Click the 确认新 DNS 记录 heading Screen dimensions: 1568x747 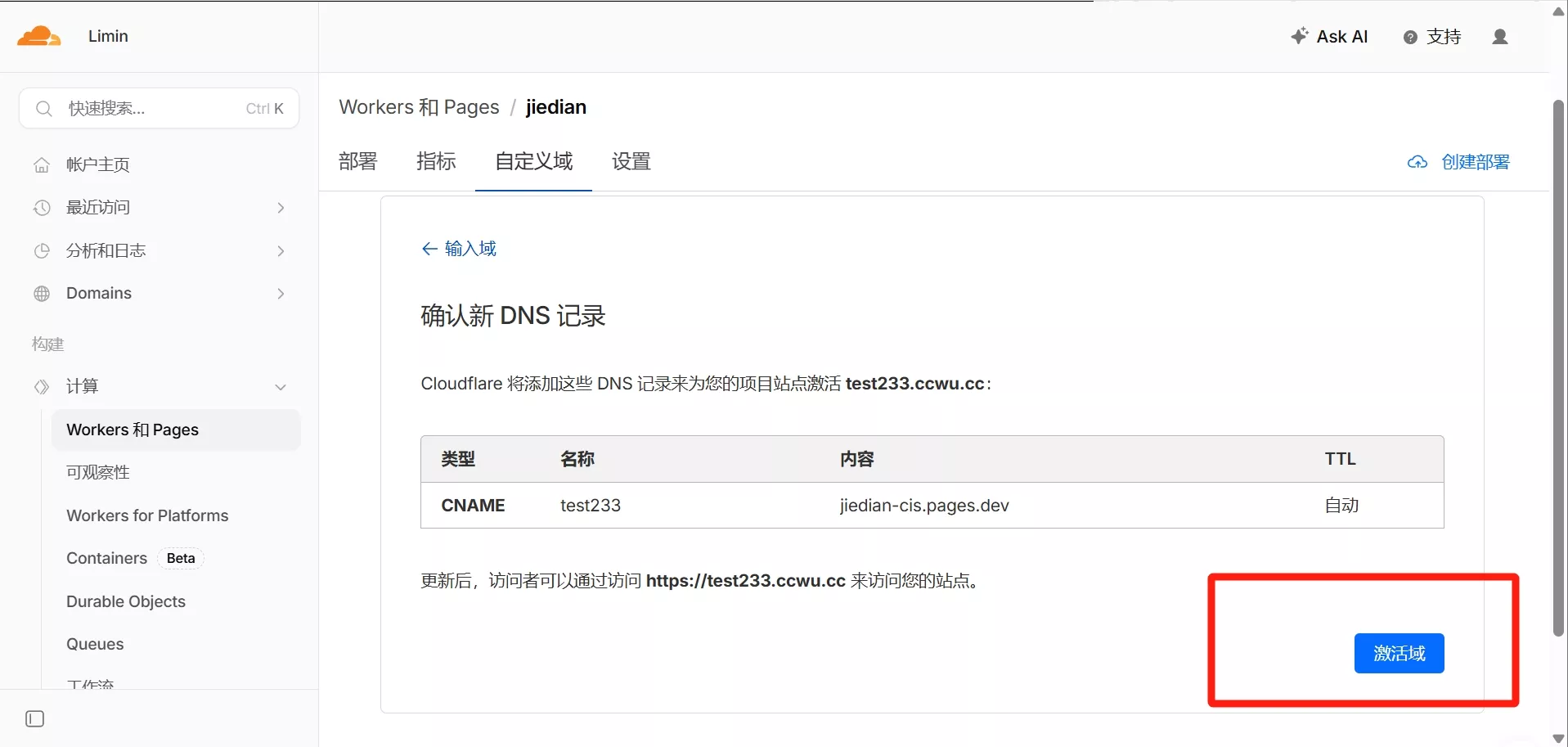point(513,316)
